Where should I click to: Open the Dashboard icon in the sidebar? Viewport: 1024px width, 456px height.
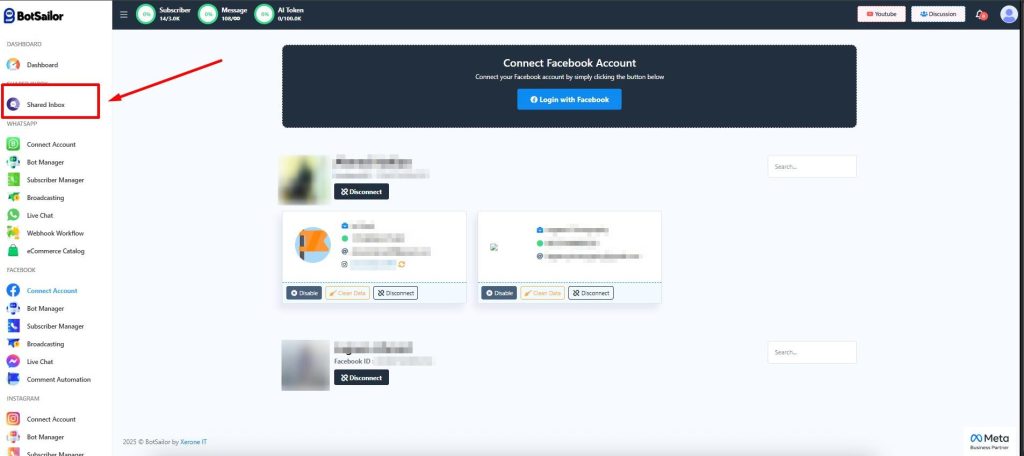click(x=13, y=65)
